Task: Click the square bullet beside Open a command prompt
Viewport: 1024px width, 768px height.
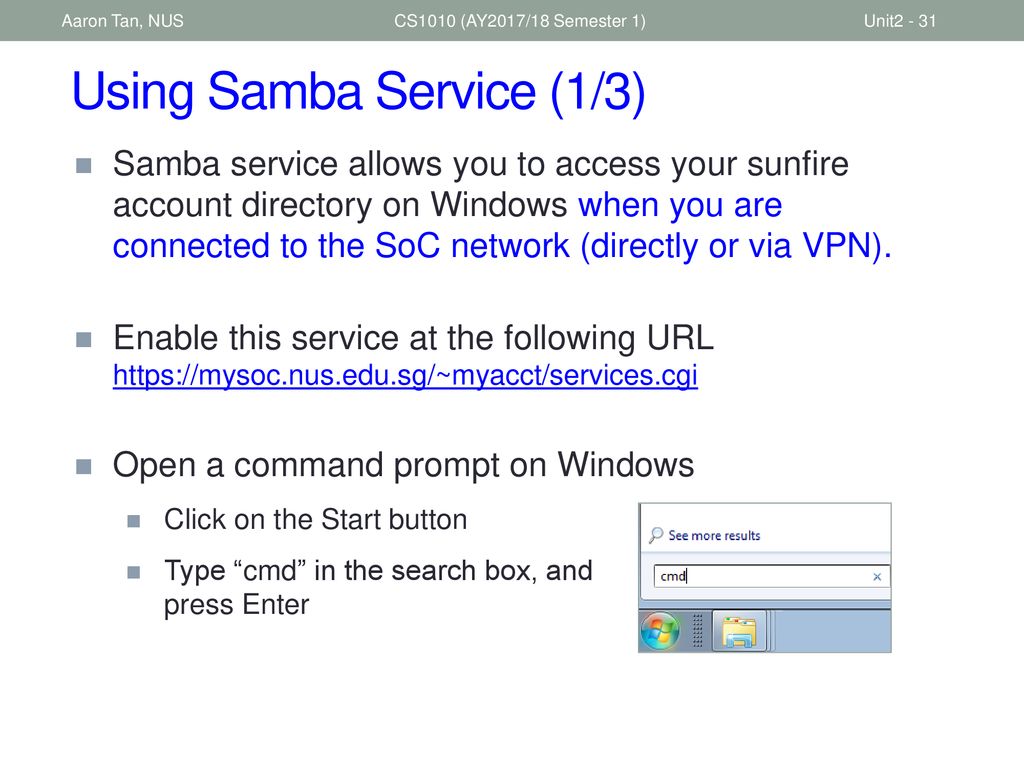Action: click(x=84, y=466)
